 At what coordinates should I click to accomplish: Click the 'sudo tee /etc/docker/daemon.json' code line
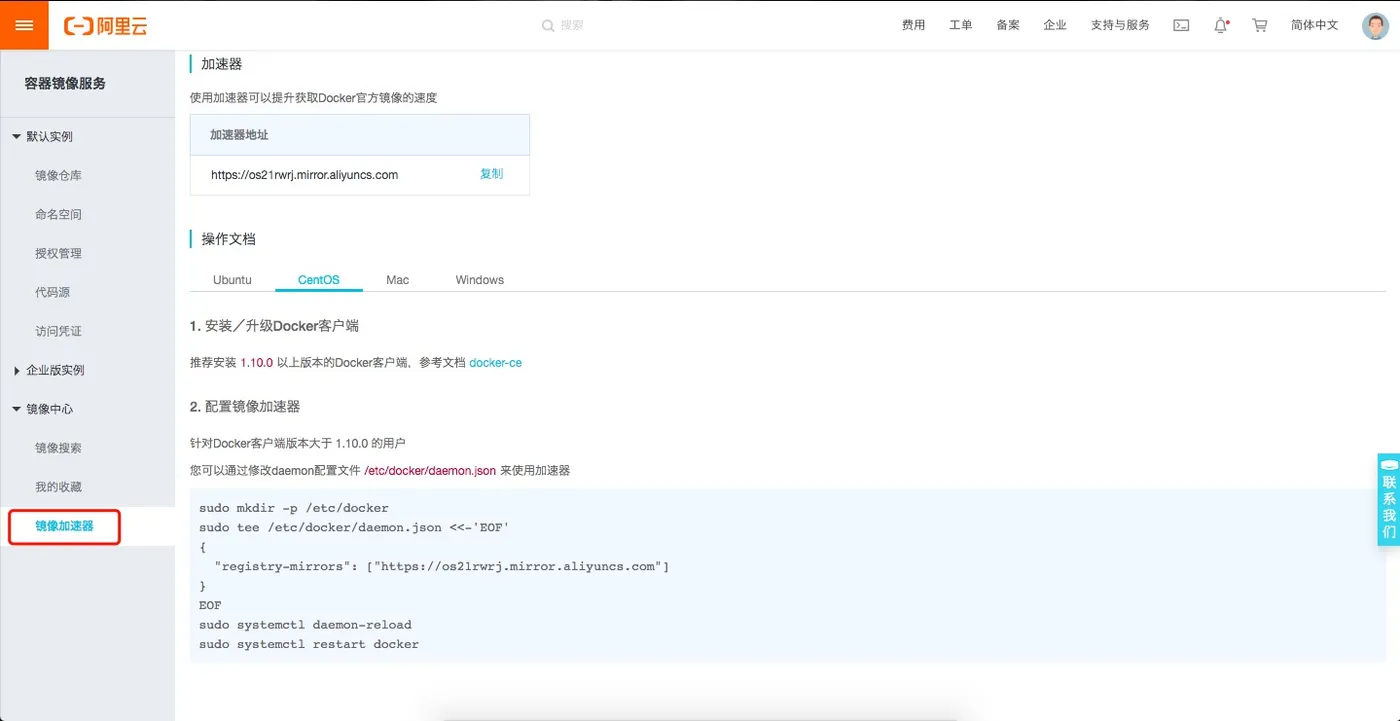pos(355,528)
